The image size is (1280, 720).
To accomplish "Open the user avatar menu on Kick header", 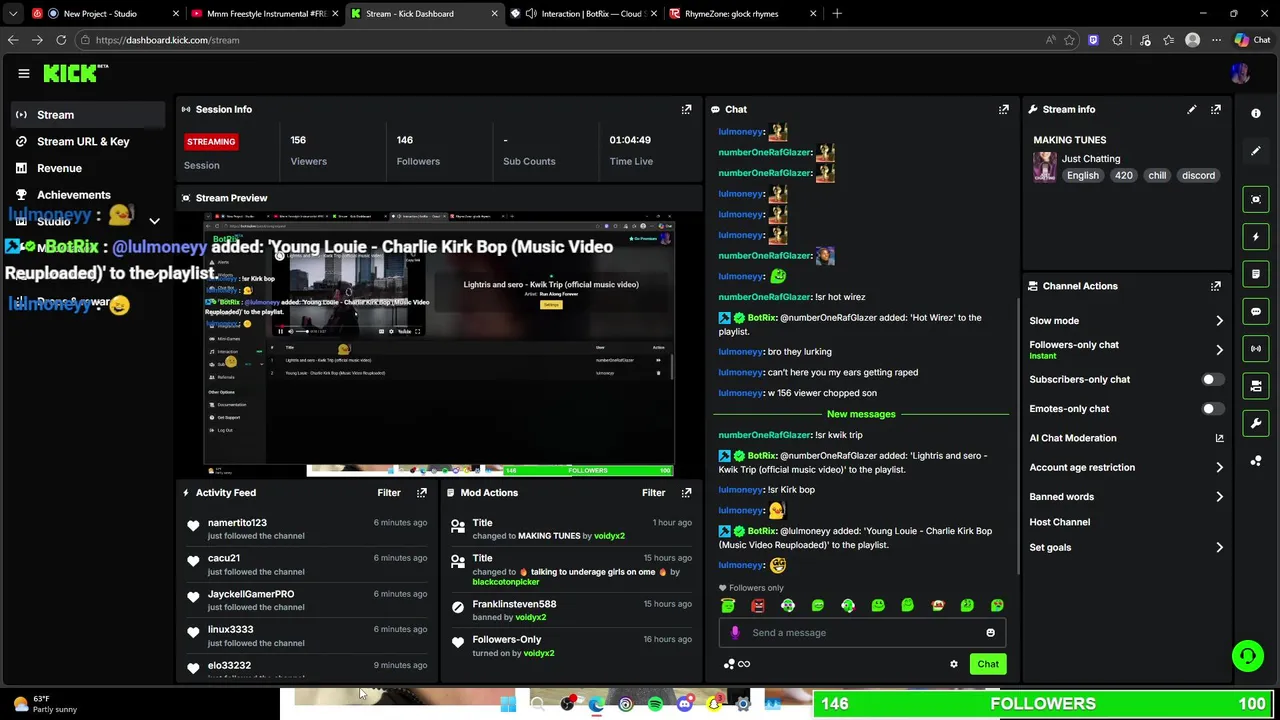I will tap(1240, 73).
